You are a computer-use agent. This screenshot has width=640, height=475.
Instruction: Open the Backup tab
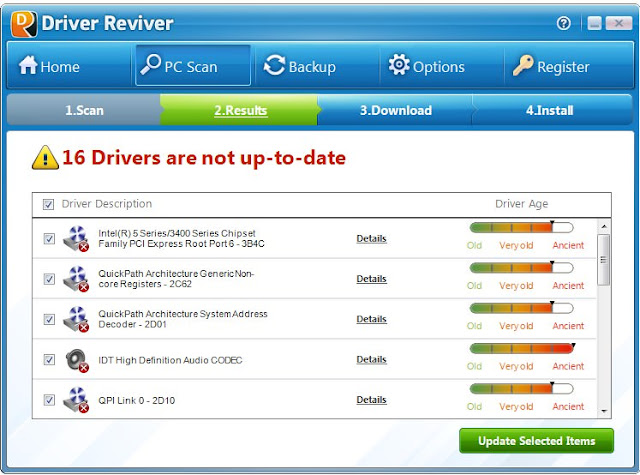[x=316, y=65]
